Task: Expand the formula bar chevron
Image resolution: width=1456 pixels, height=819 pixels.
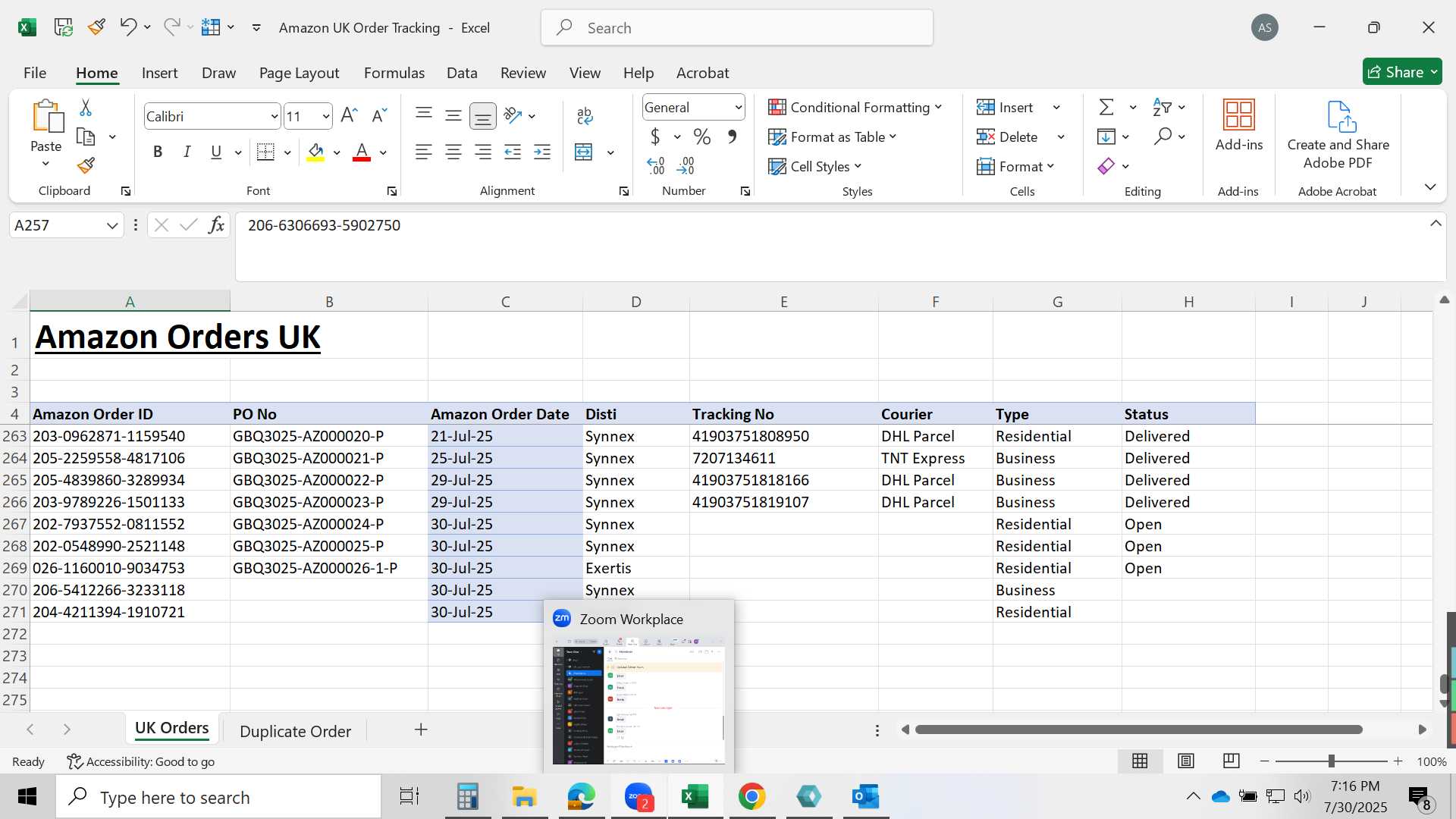Action: pos(1436,224)
